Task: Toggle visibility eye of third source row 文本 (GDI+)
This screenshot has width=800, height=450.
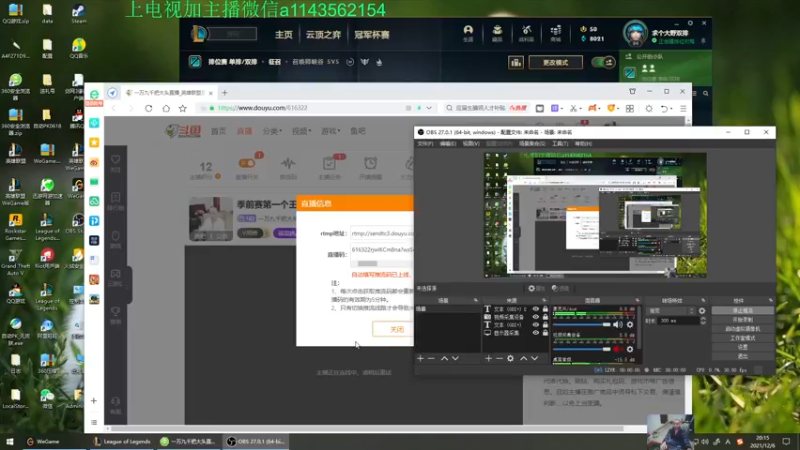Action: pos(535,324)
